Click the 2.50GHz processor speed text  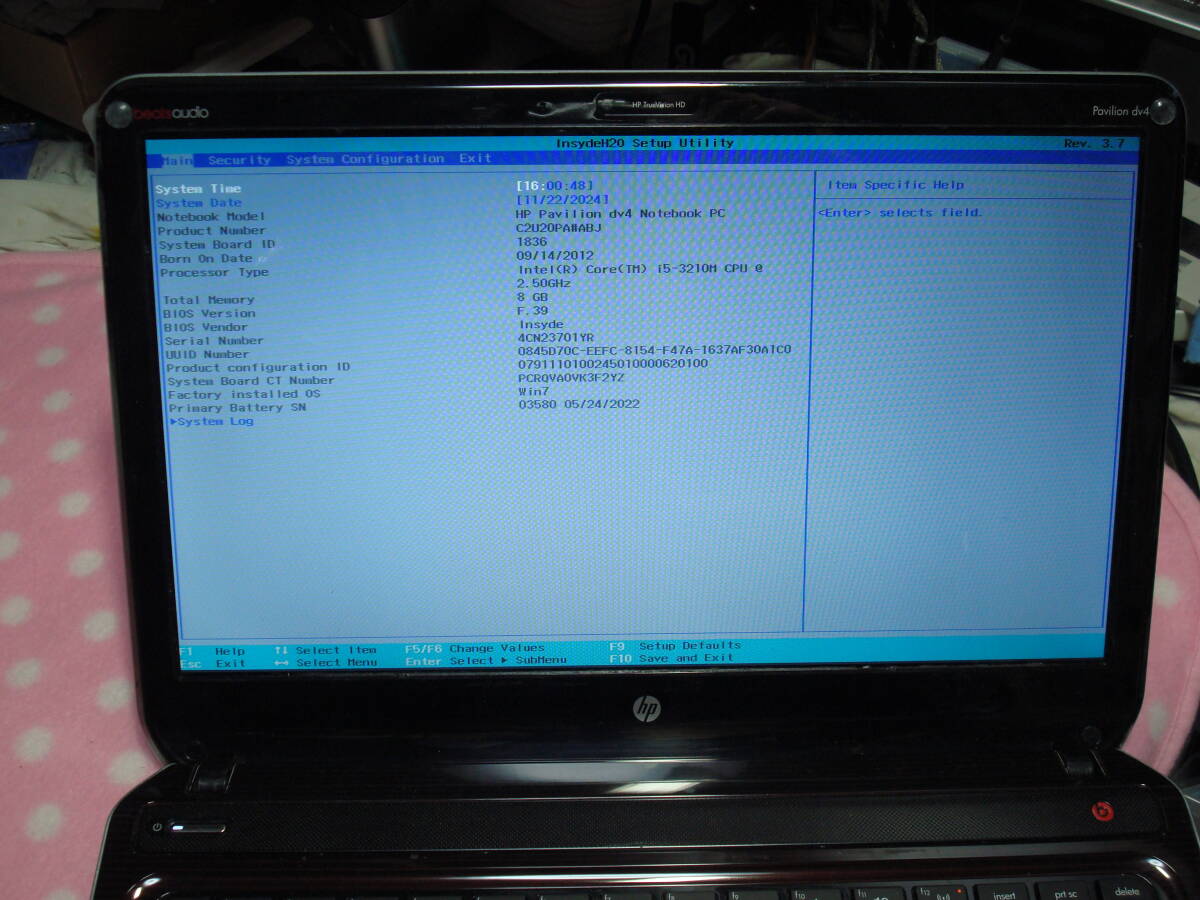coord(546,284)
